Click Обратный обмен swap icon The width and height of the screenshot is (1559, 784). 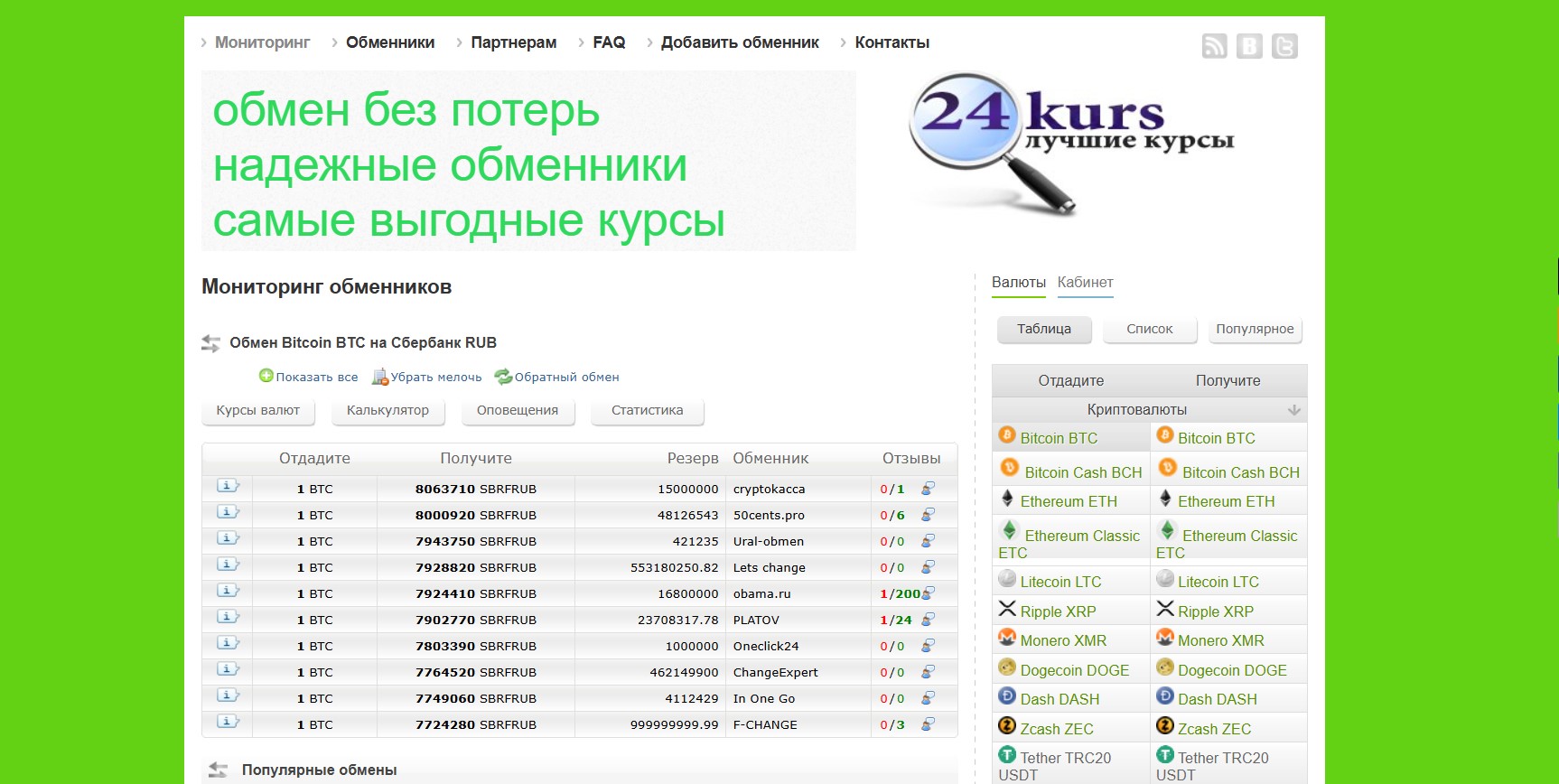503,377
